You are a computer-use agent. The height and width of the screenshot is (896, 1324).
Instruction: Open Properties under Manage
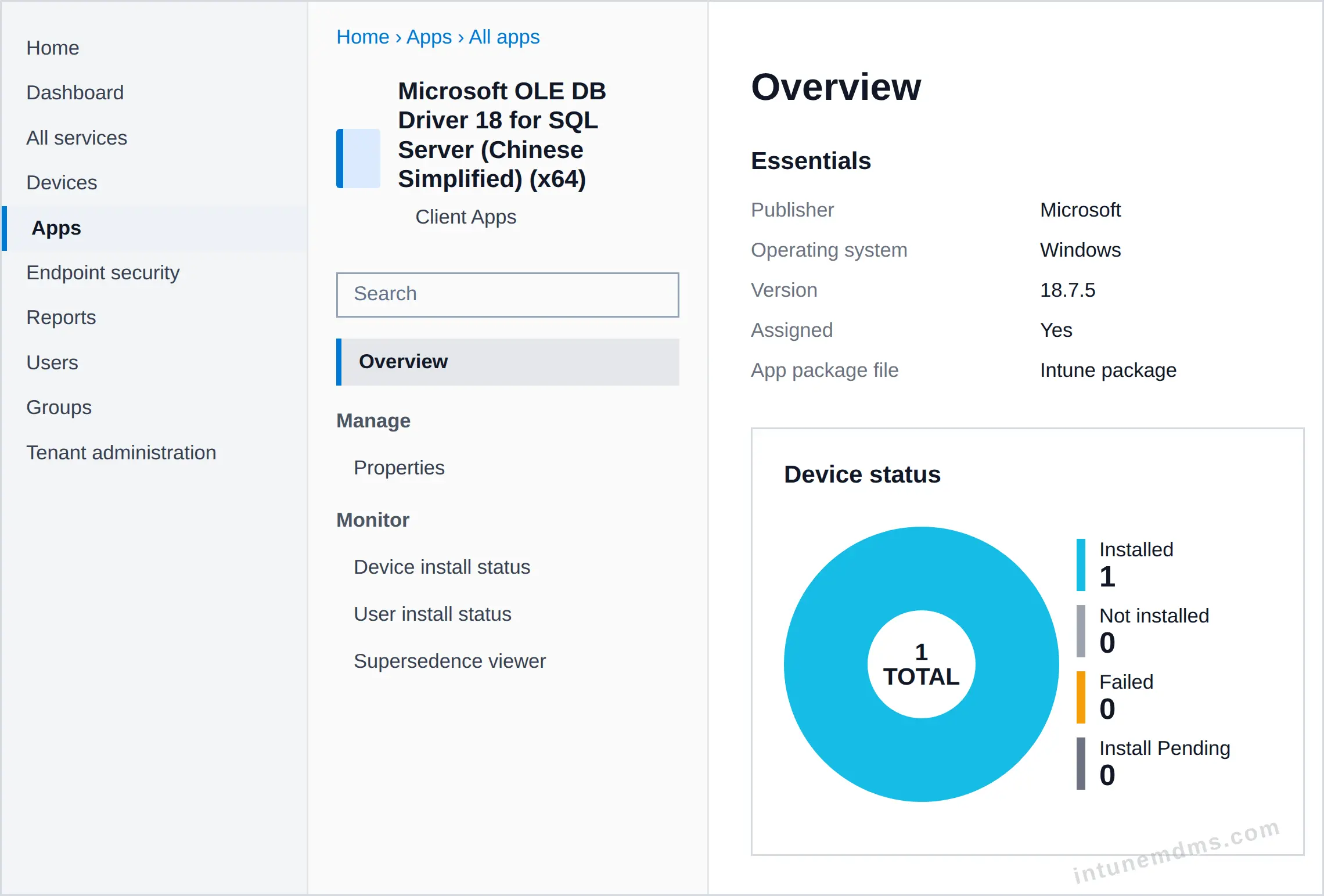(x=399, y=468)
